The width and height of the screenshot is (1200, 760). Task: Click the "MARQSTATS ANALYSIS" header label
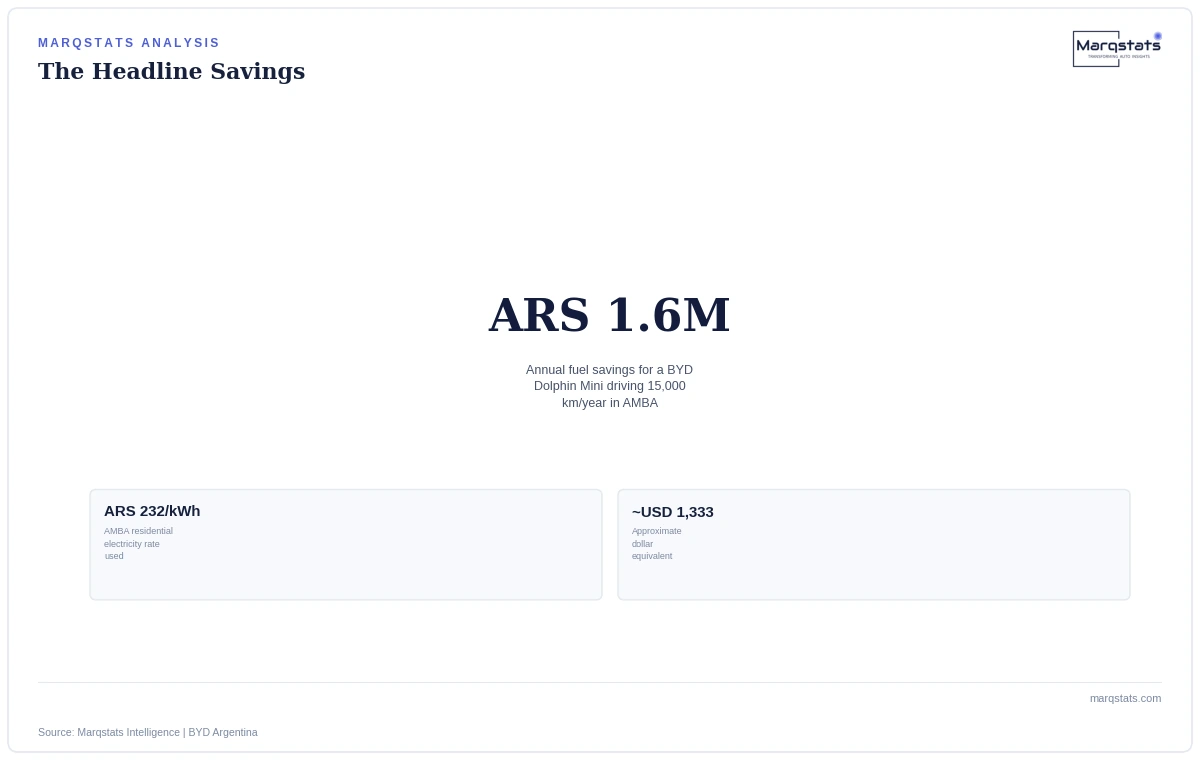coord(129,43)
